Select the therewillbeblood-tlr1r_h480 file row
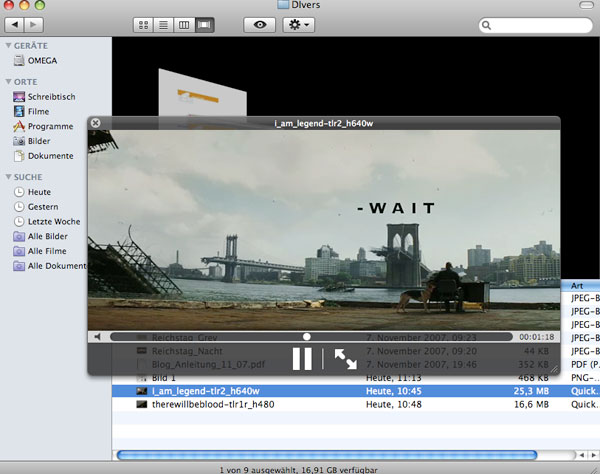 tap(356, 404)
